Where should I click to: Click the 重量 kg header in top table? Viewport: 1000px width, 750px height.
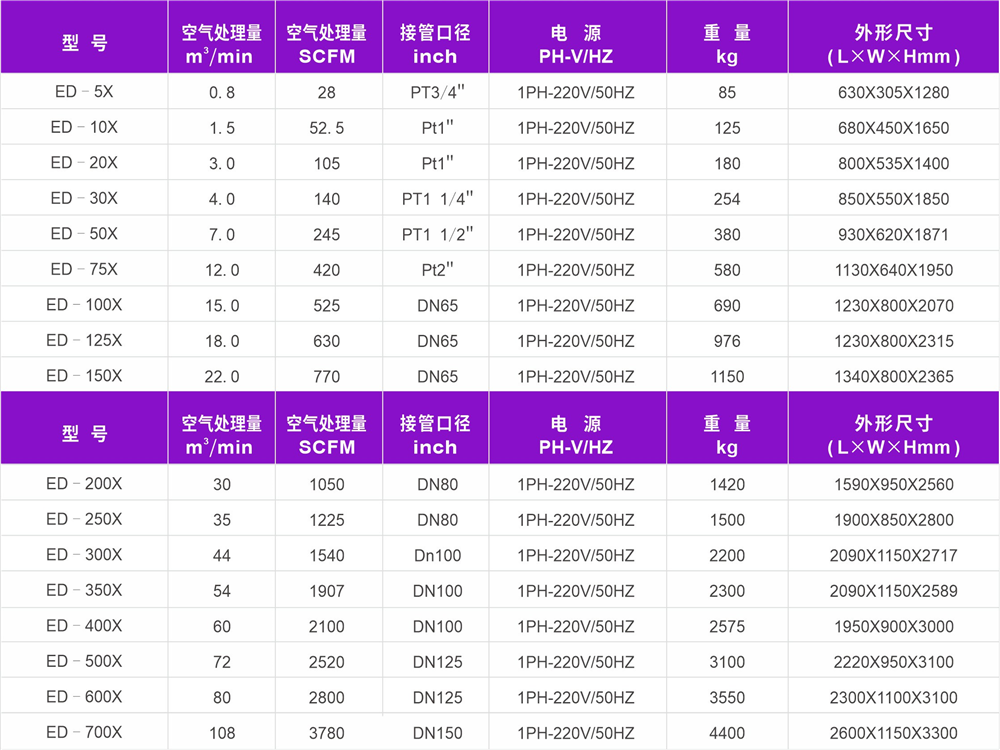[x=727, y=44]
